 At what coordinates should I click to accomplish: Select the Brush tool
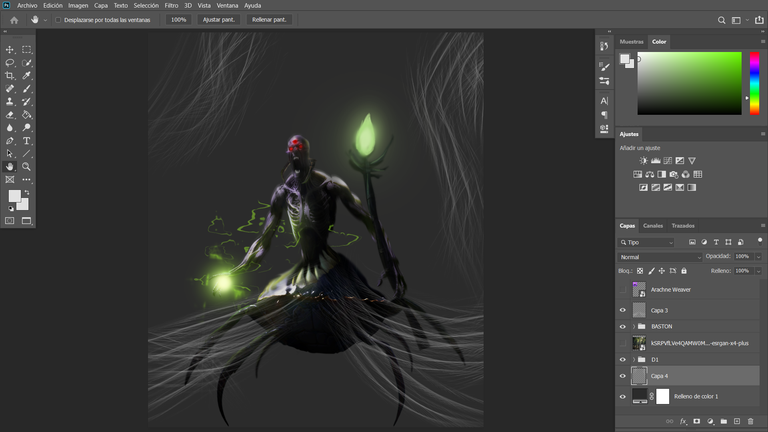pos(26,89)
